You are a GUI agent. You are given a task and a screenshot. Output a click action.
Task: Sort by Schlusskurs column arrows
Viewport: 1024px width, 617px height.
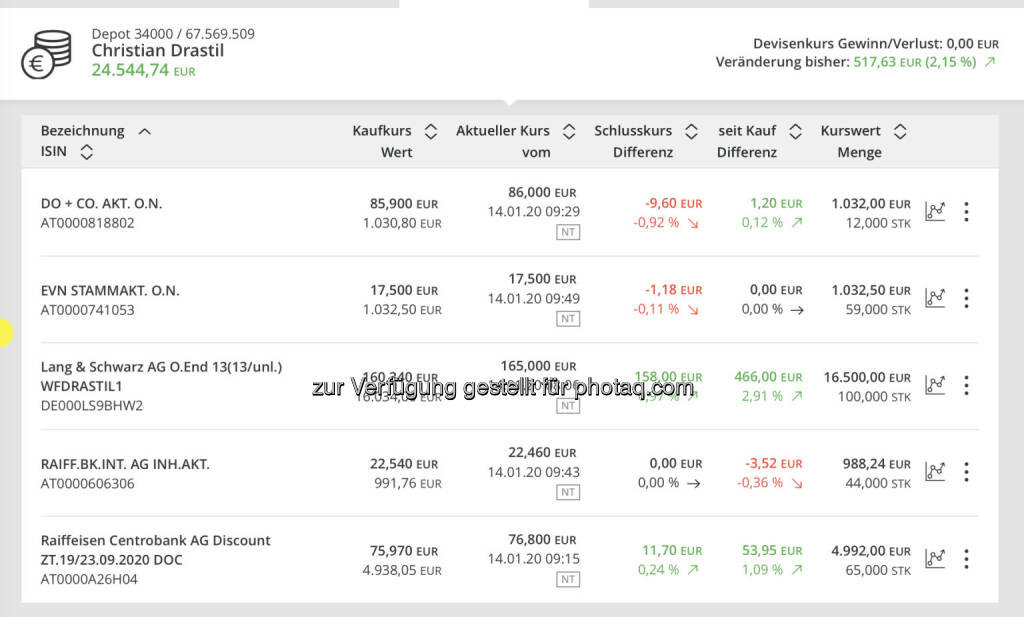(x=691, y=131)
